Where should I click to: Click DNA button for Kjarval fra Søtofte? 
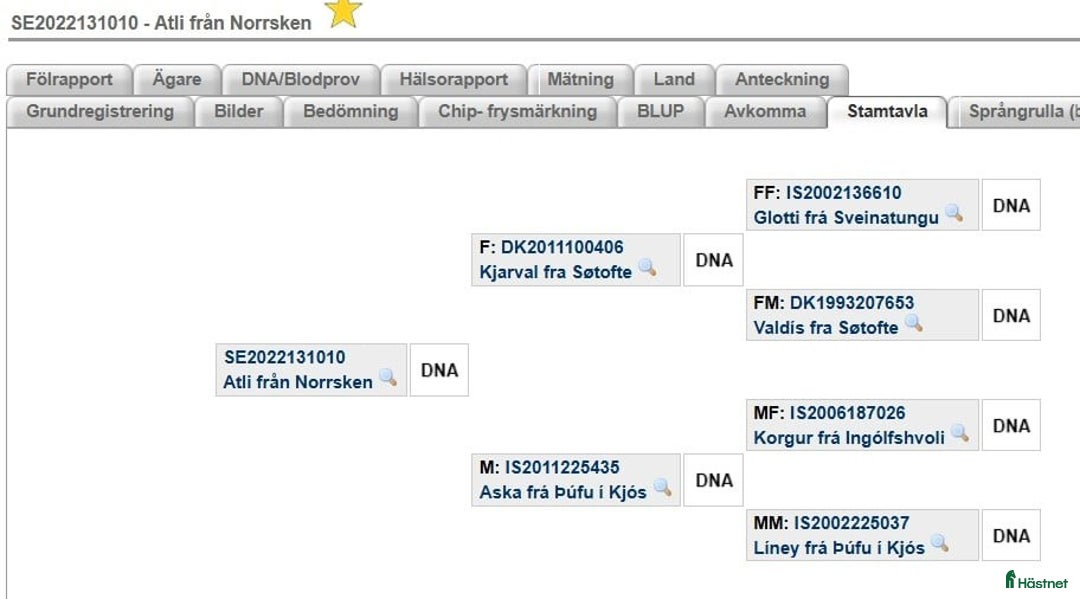coord(713,259)
